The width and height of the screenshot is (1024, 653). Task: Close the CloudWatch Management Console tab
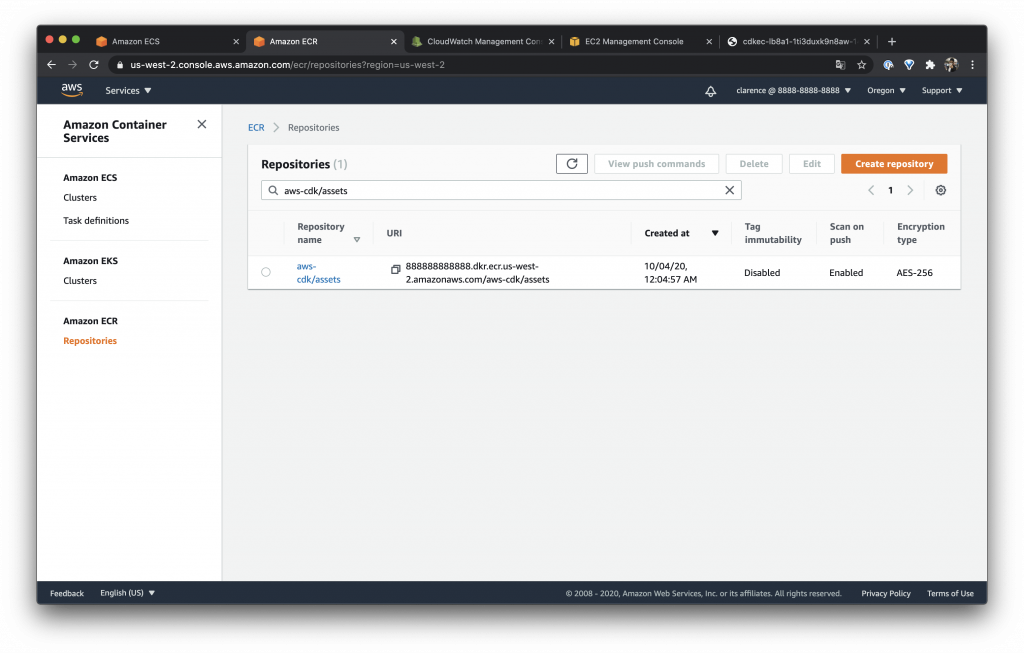(x=551, y=41)
